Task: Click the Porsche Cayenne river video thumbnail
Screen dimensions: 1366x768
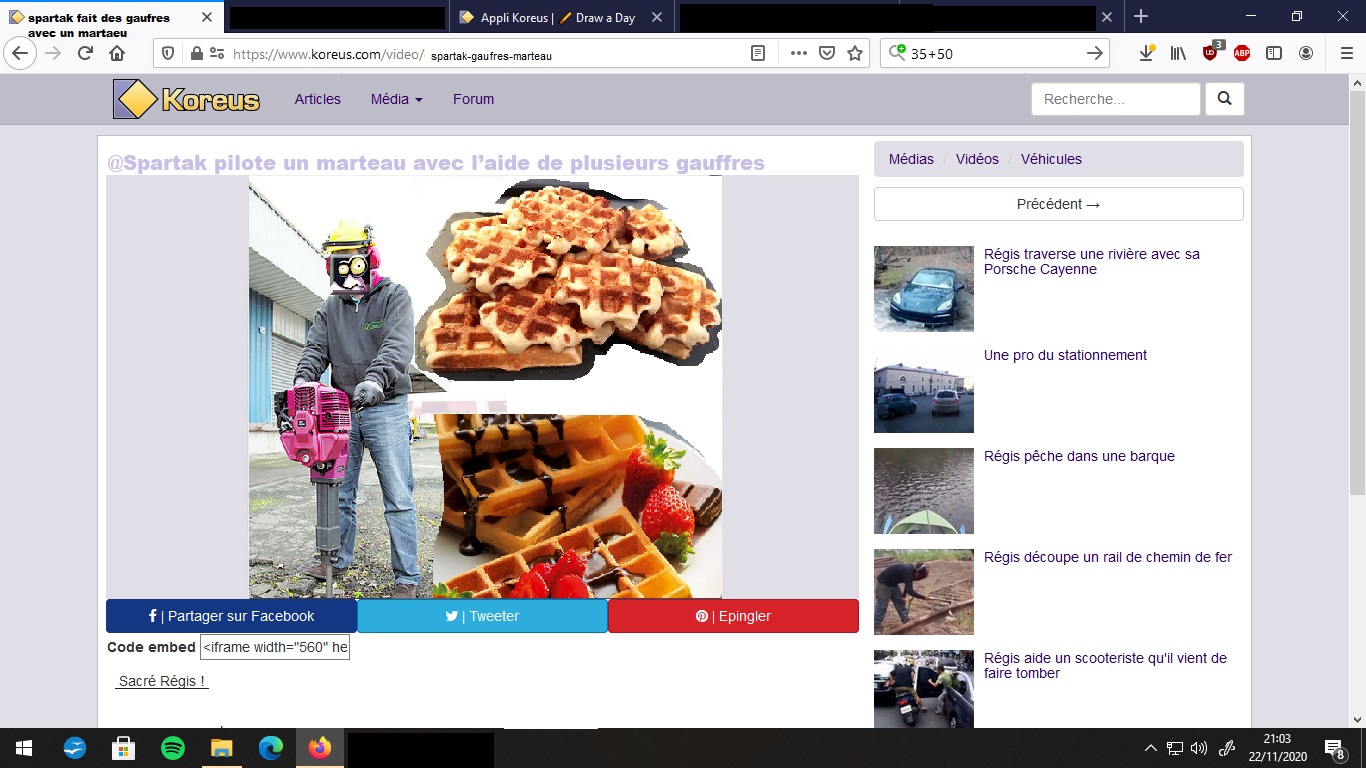Action: (923, 289)
